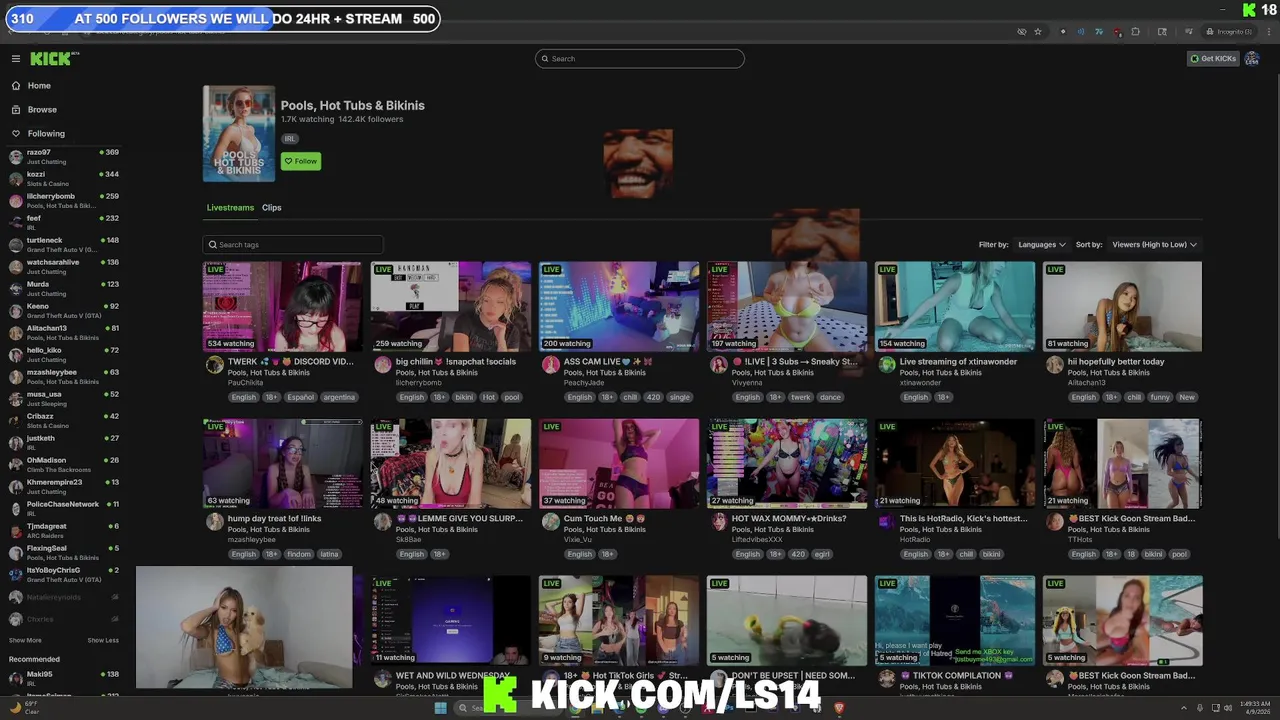Click the Search tags field
This screenshot has width=1280, height=720.
[293, 245]
